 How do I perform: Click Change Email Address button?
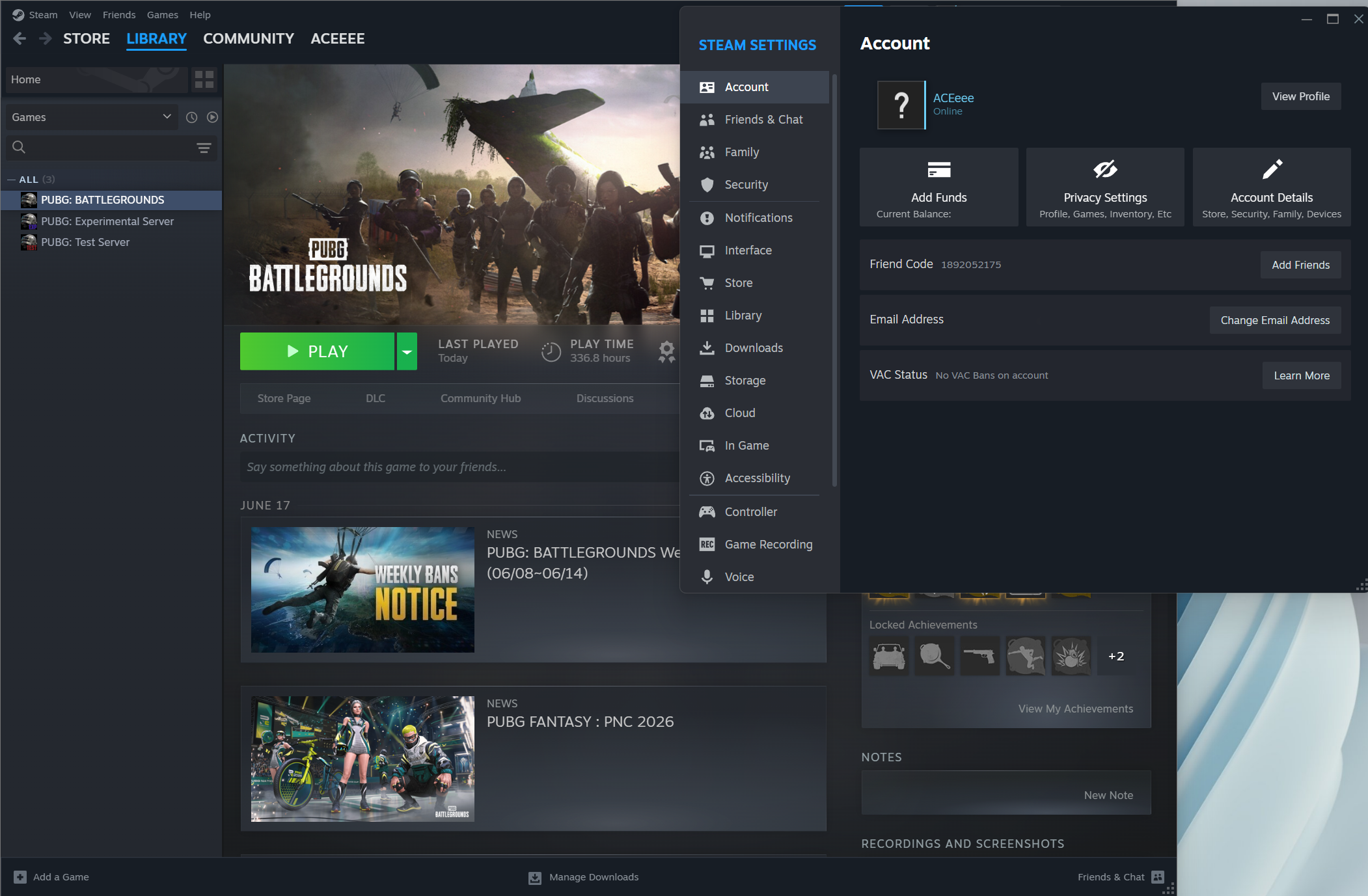click(x=1275, y=320)
